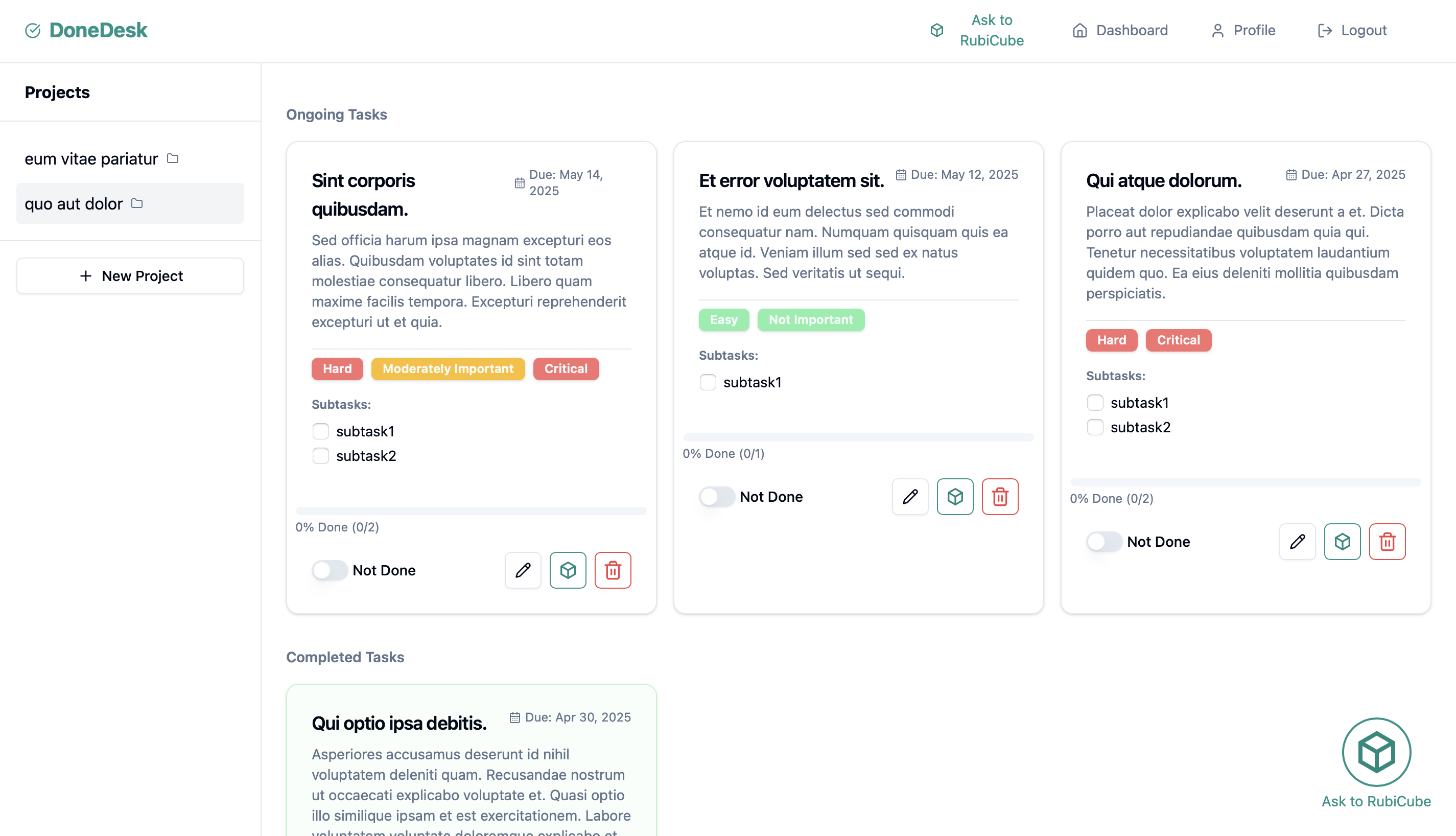Click the Qui atque dolorum title
The width and height of the screenshot is (1456, 836).
pyautogui.click(x=1163, y=181)
